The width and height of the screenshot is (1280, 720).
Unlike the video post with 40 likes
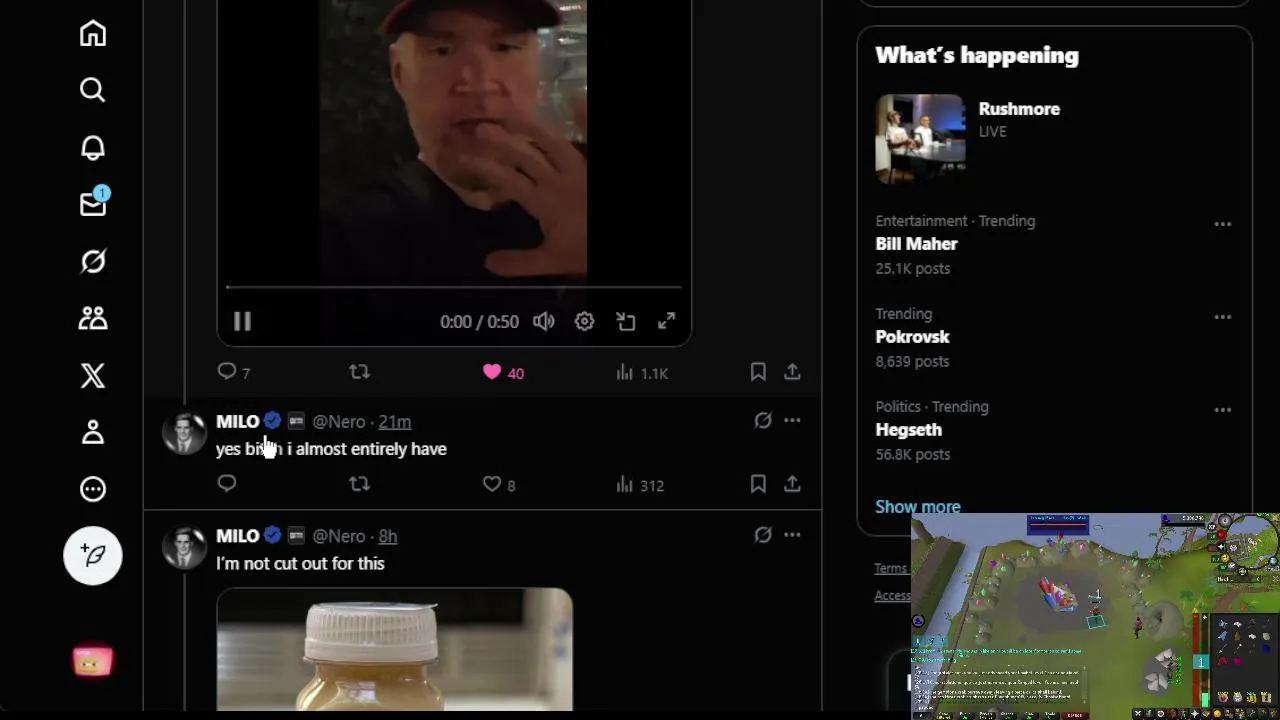pos(492,372)
